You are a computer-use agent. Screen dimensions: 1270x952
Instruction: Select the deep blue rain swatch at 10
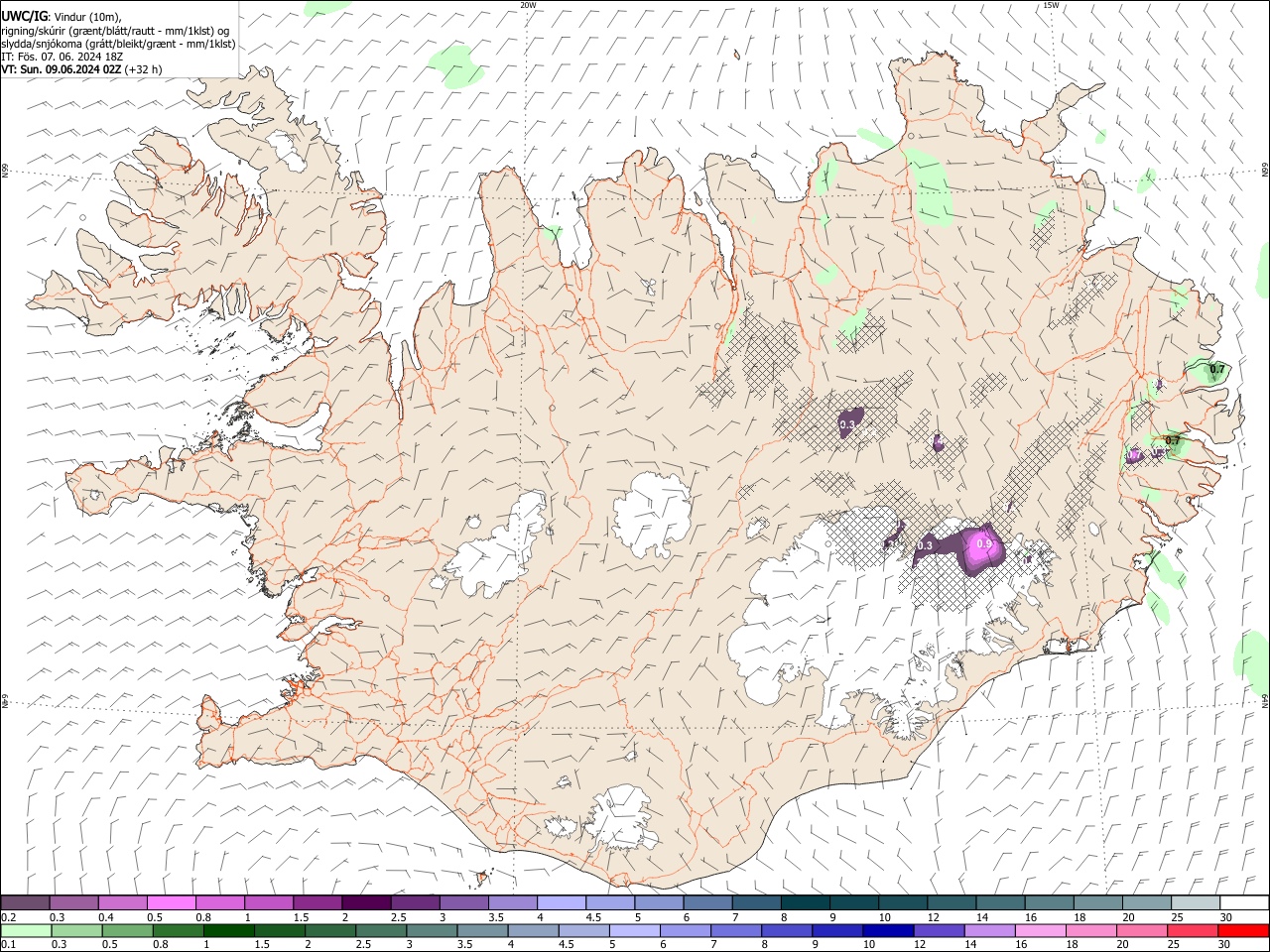(887, 930)
